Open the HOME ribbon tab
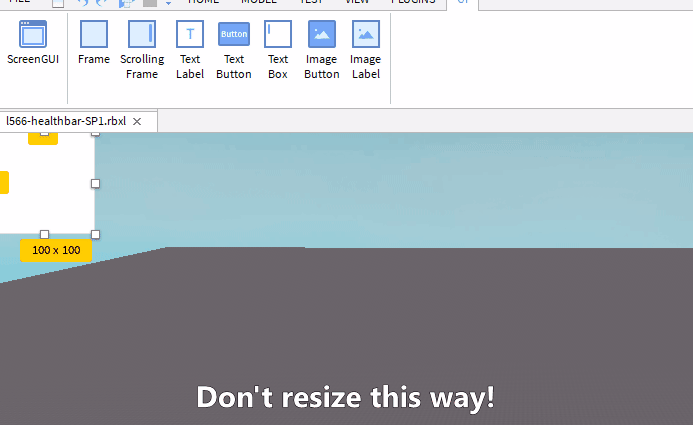 pos(203,2)
